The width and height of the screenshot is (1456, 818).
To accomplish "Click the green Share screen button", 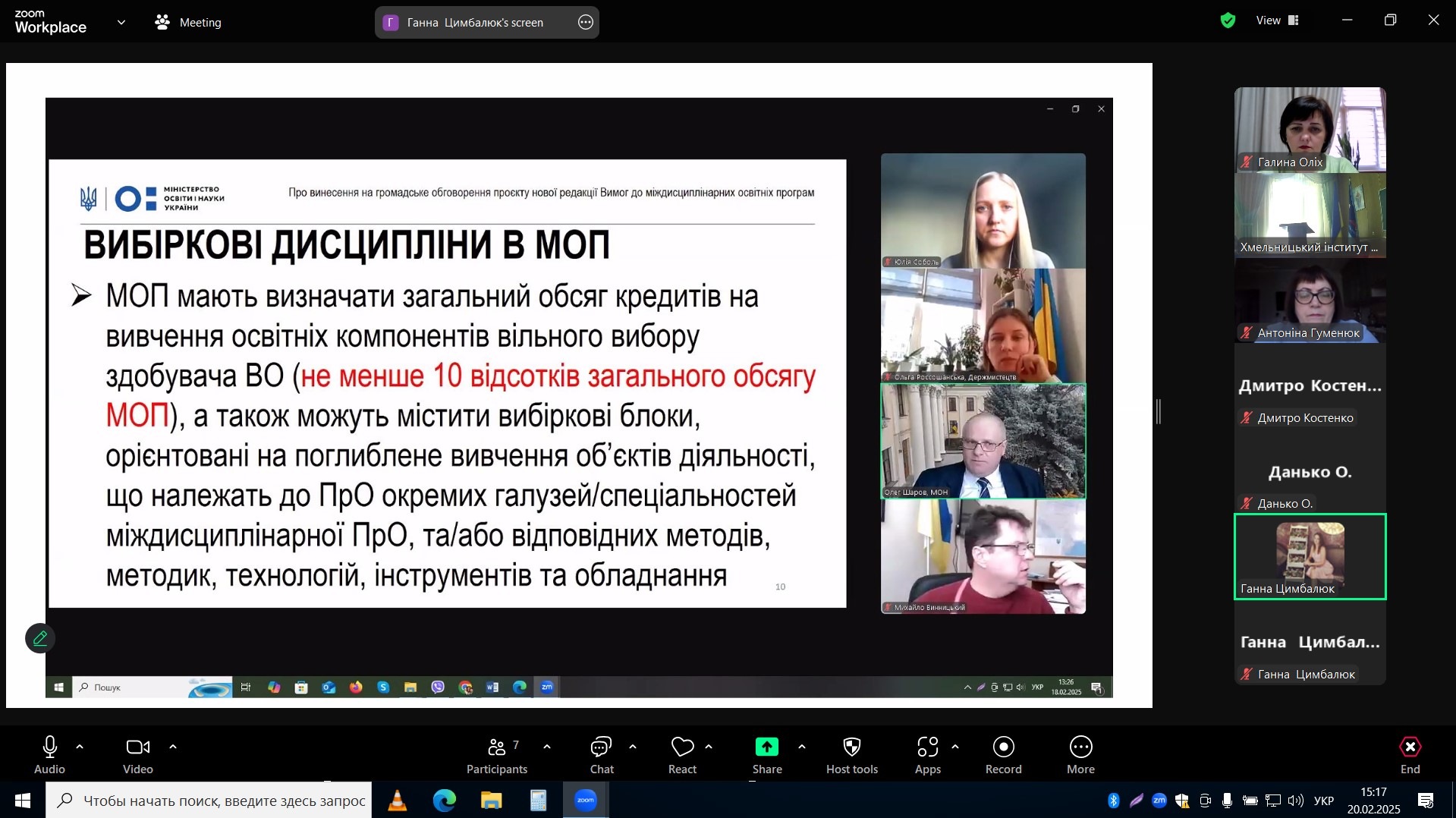I will pos(766,748).
